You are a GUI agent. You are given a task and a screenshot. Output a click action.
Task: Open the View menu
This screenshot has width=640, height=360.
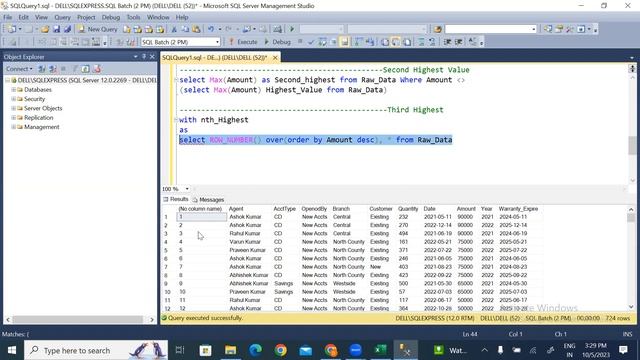(41, 18)
